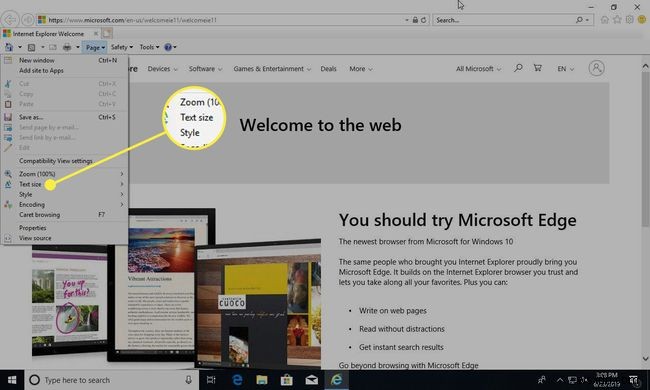
Task: Open the Page menu in command bar
Action: (95, 47)
